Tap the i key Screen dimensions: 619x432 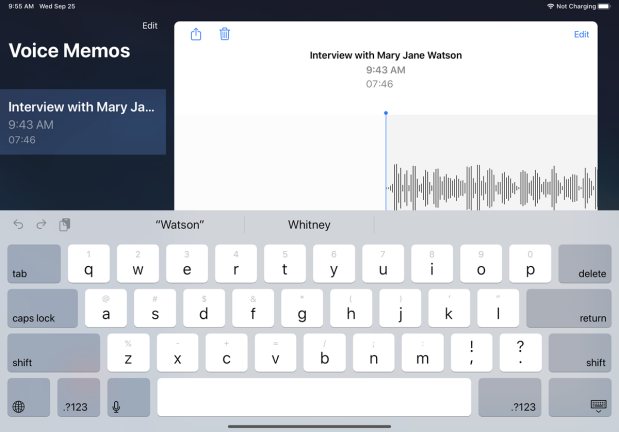[x=432, y=263]
